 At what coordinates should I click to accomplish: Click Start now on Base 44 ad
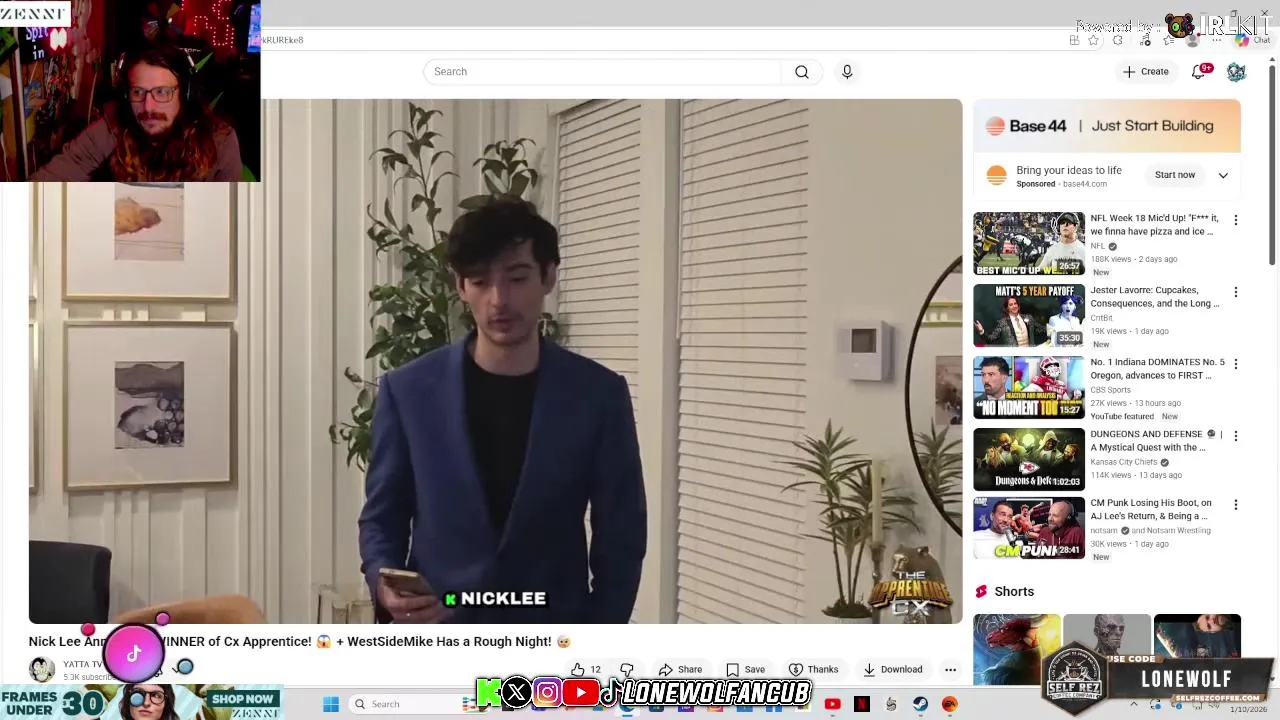[1175, 175]
